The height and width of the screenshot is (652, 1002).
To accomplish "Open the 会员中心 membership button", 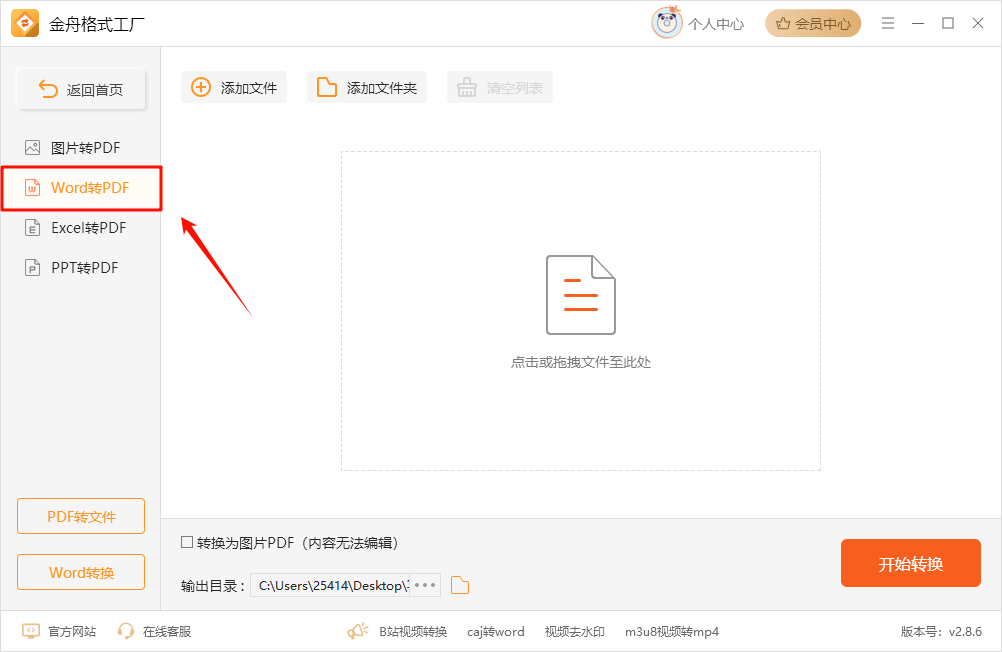I will pyautogui.click(x=813, y=24).
